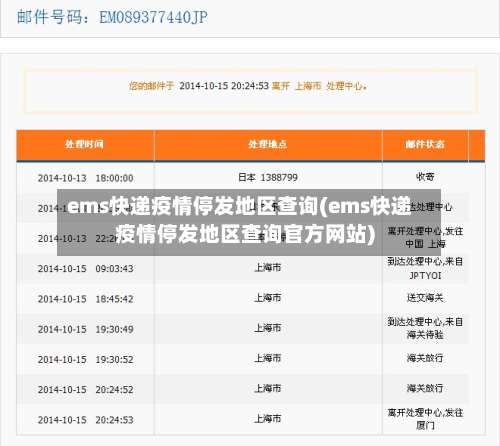Click 上海市 in the 19:30:52 row
The width and height of the screenshot is (500, 446).
click(268, 358)
